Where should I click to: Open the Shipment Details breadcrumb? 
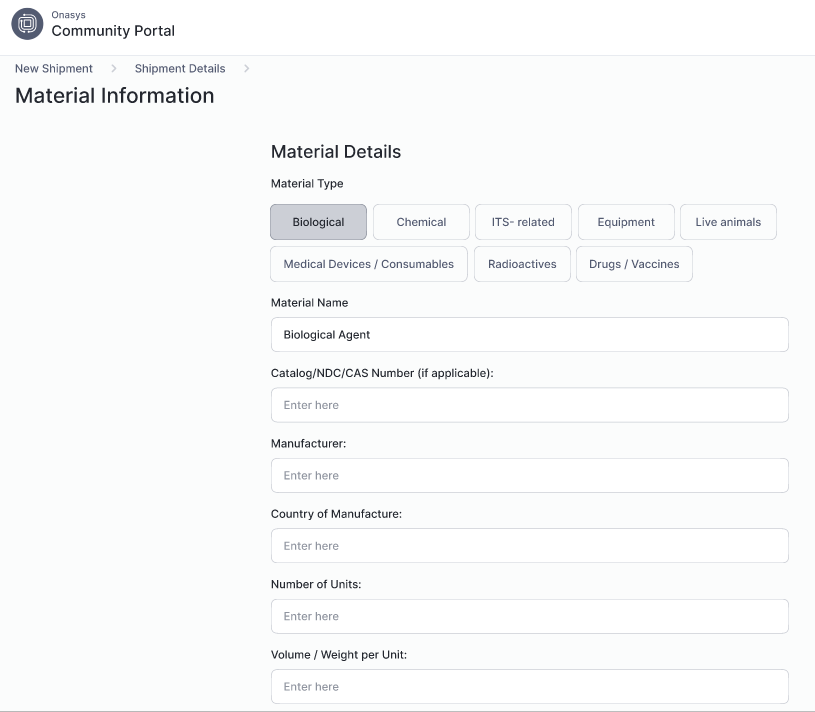click(180, 69)
